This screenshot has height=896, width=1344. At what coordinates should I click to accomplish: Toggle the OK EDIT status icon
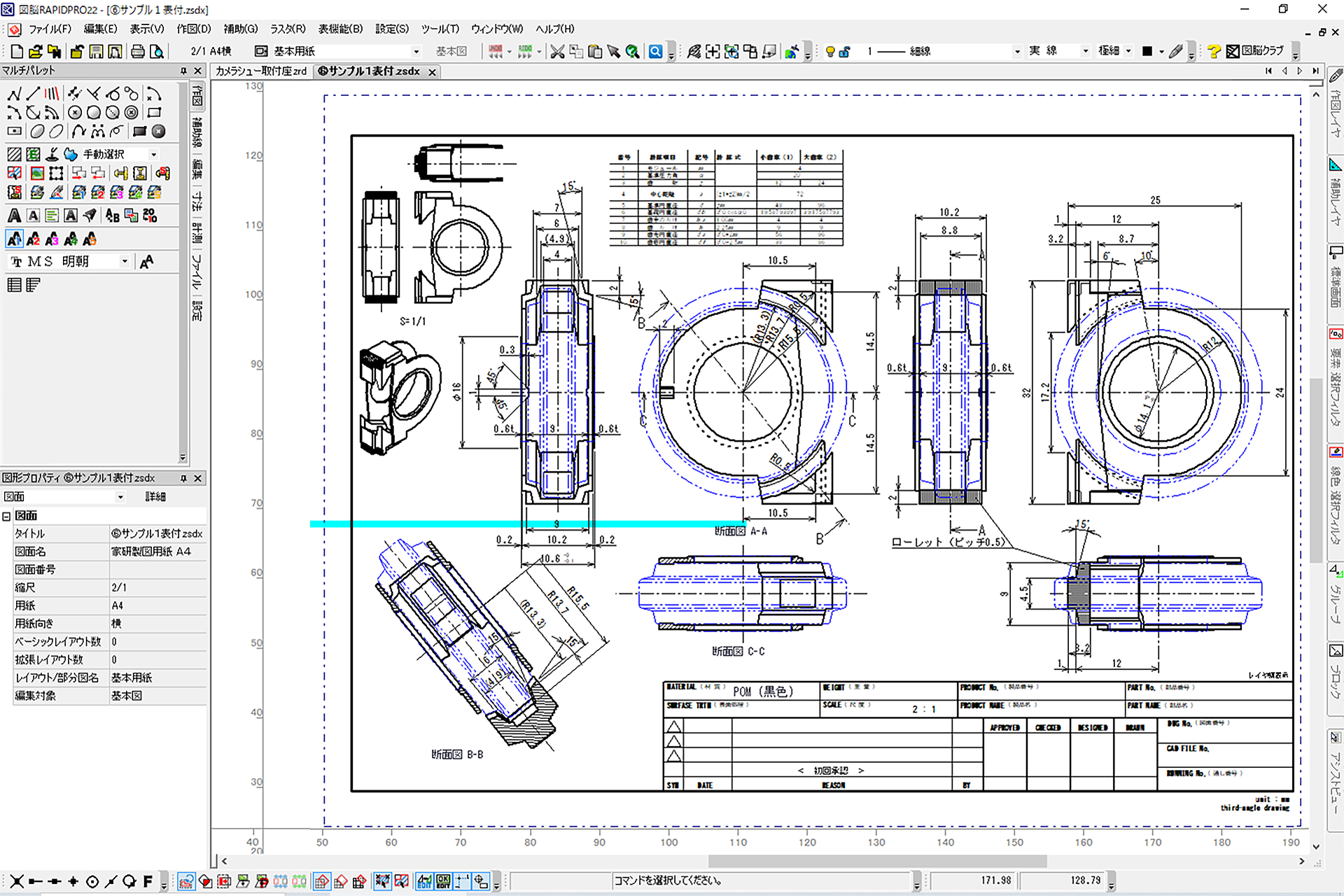pyautogui.click(x=443, y=881)
